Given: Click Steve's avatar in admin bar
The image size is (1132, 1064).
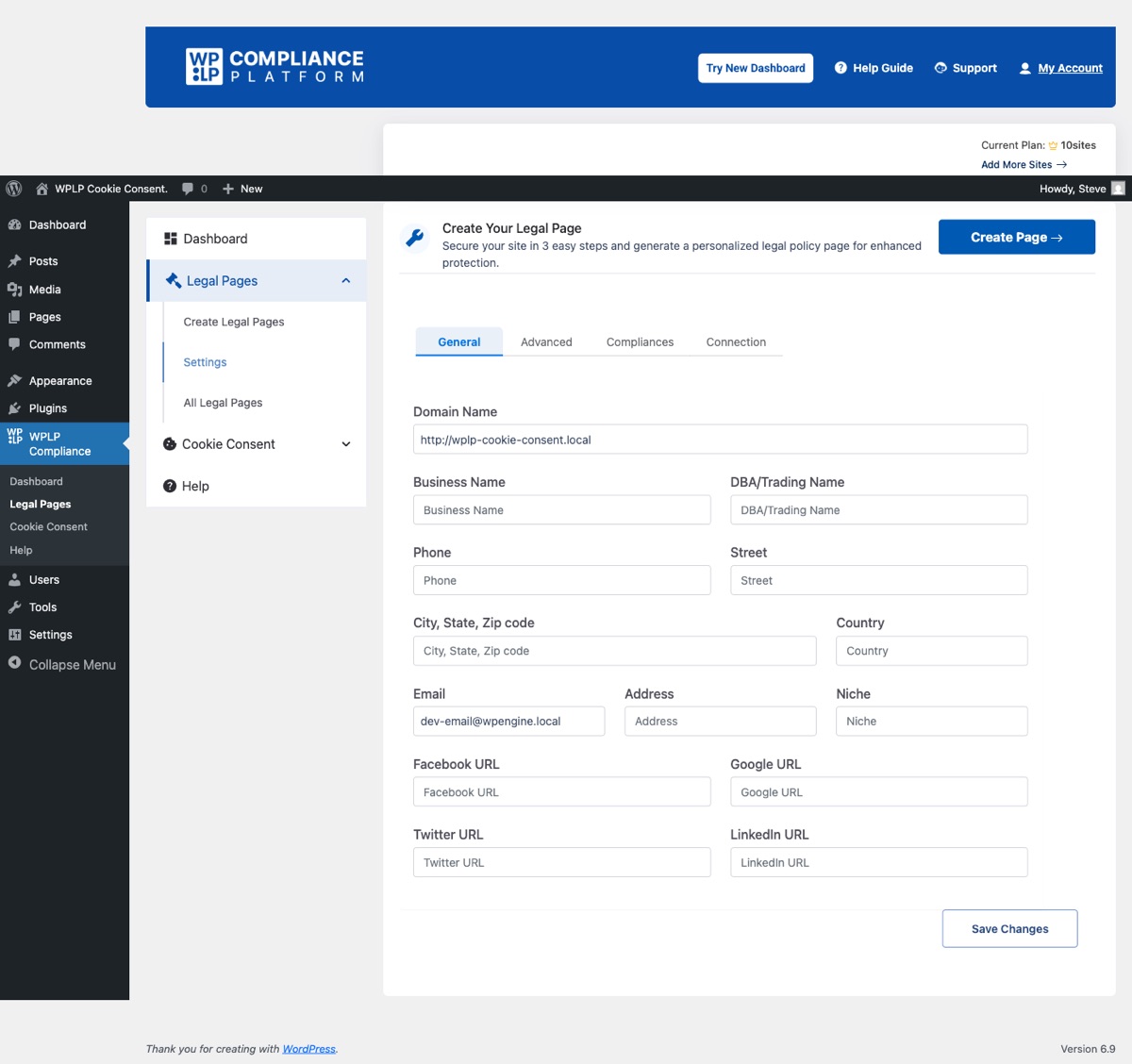Looking at the screenshot, I should point(1118,189).
